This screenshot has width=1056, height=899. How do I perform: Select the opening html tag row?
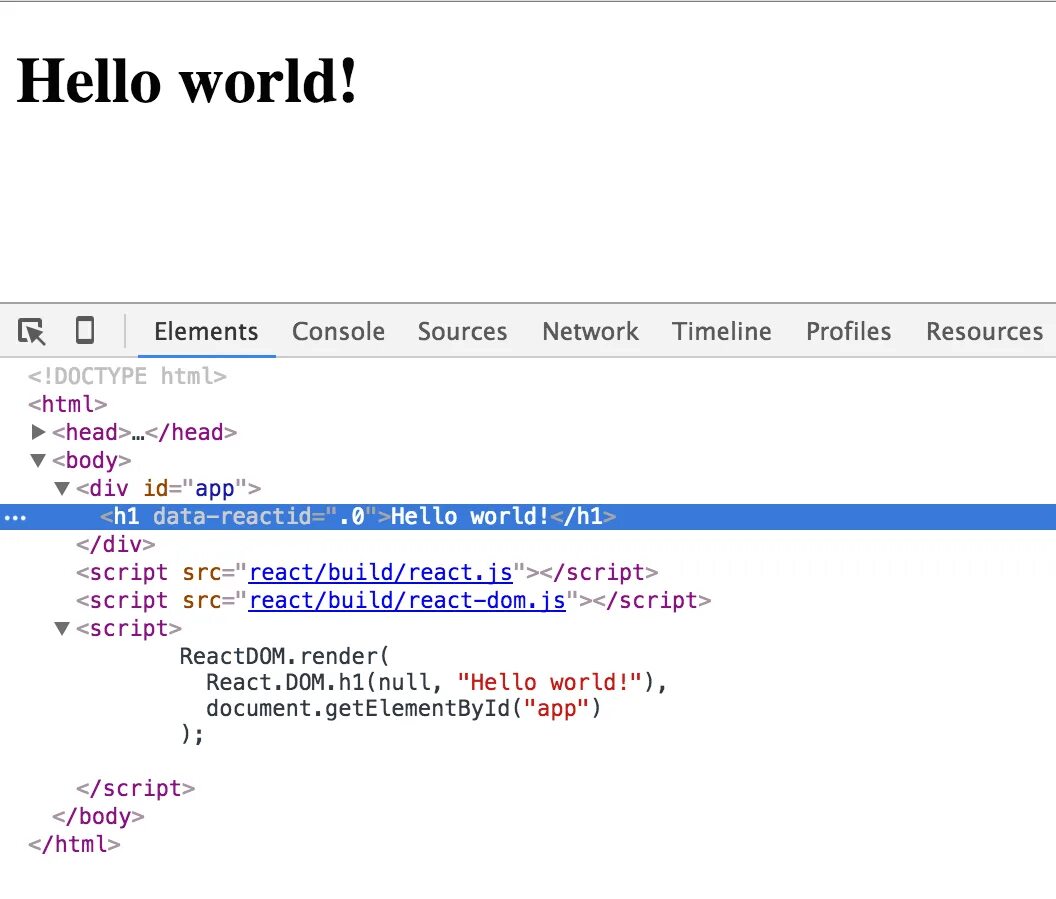67,404
